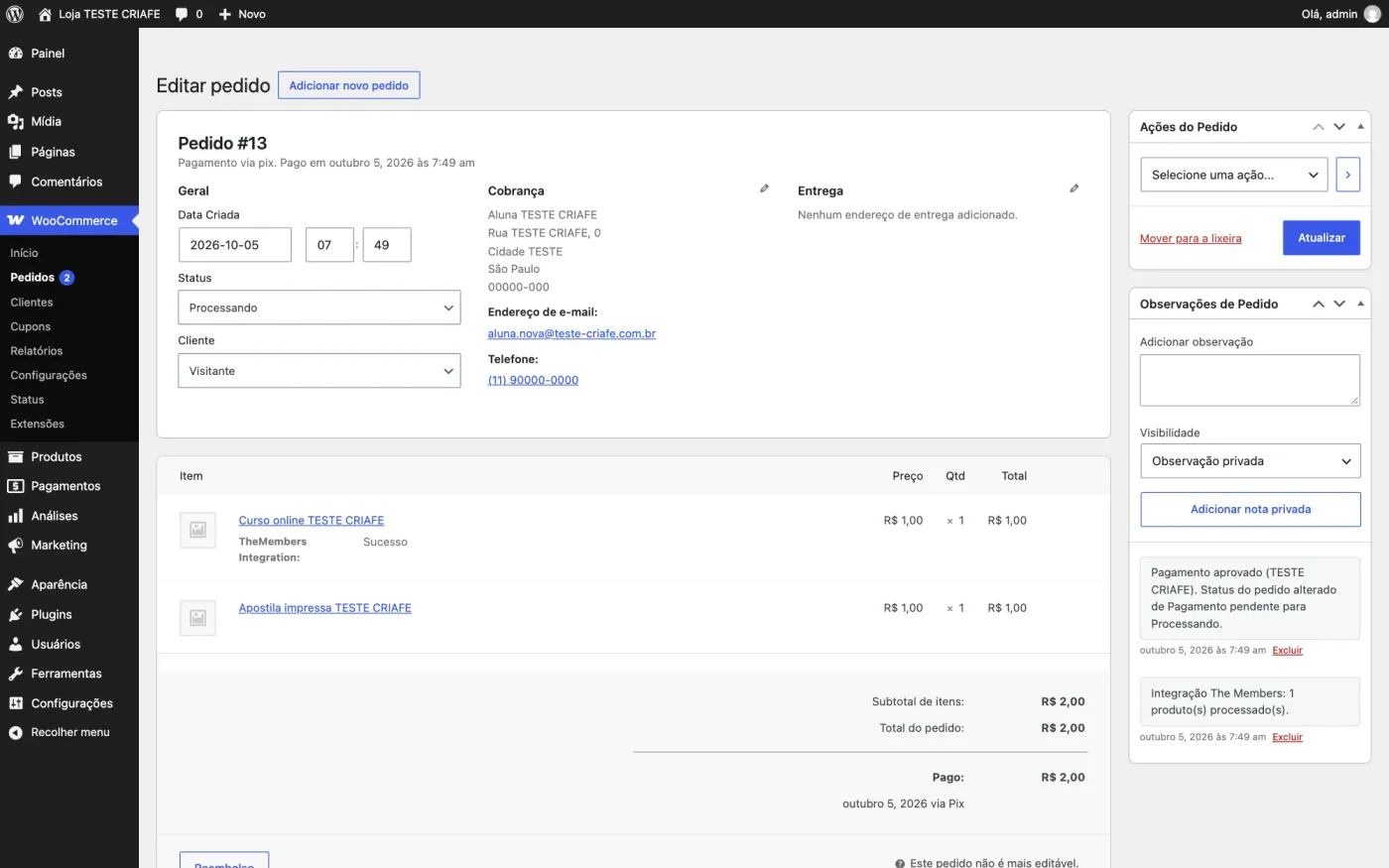Open the Clientes submenu item
This screenshot has height=868, width=1389.
pos(32,303)
